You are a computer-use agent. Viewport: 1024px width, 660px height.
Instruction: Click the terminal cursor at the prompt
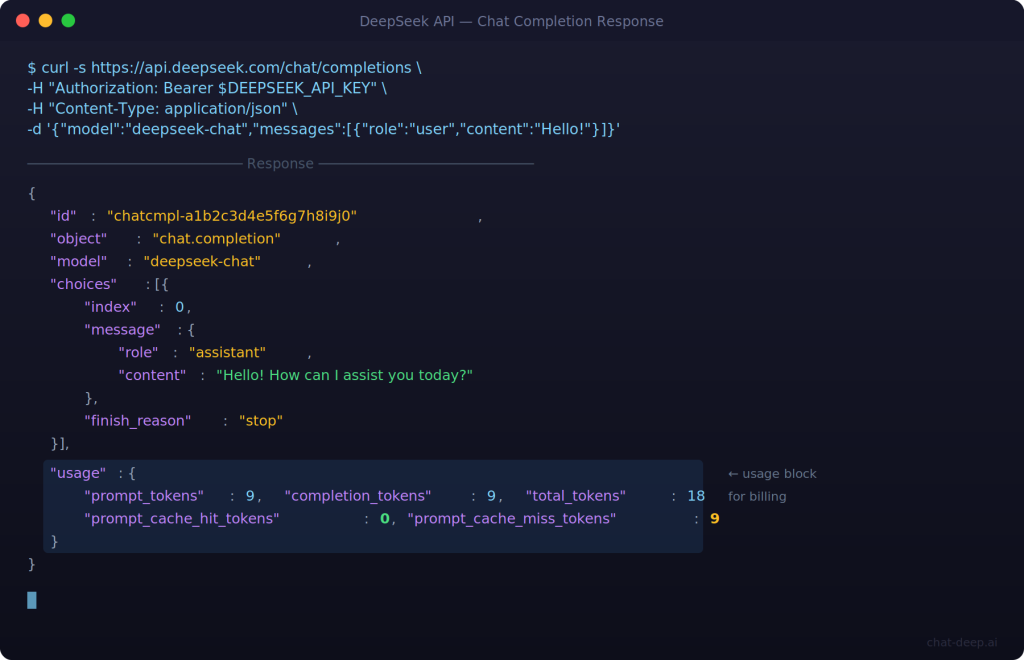(x=31, y=599)
